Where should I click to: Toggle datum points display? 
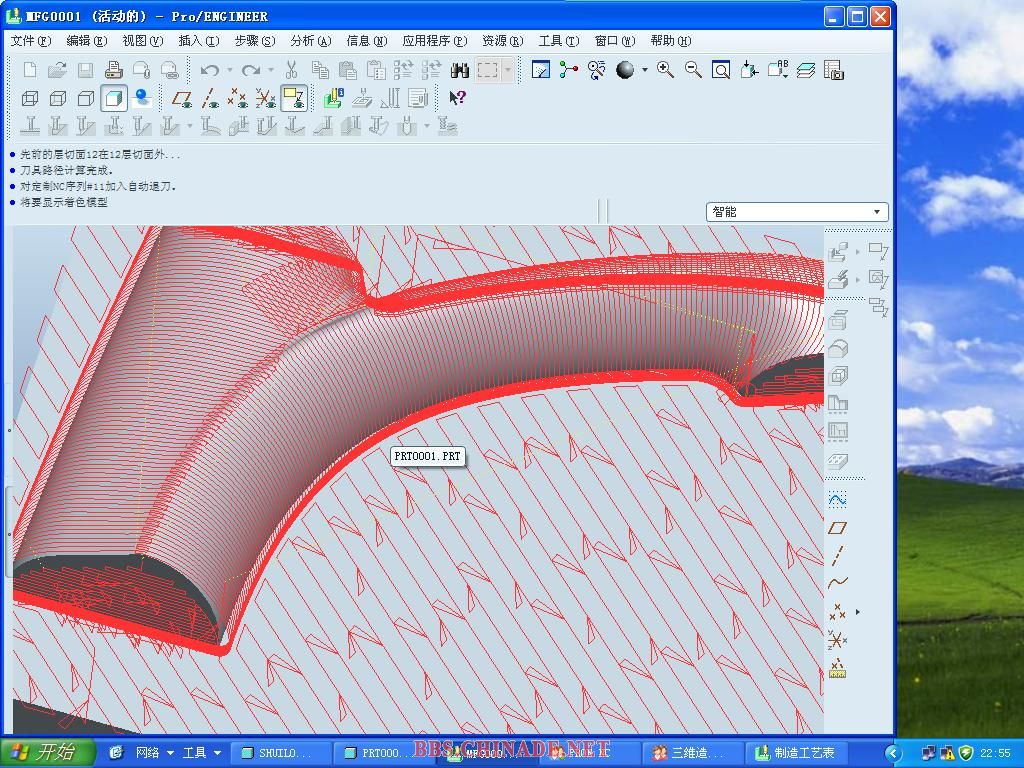point(237,98)
